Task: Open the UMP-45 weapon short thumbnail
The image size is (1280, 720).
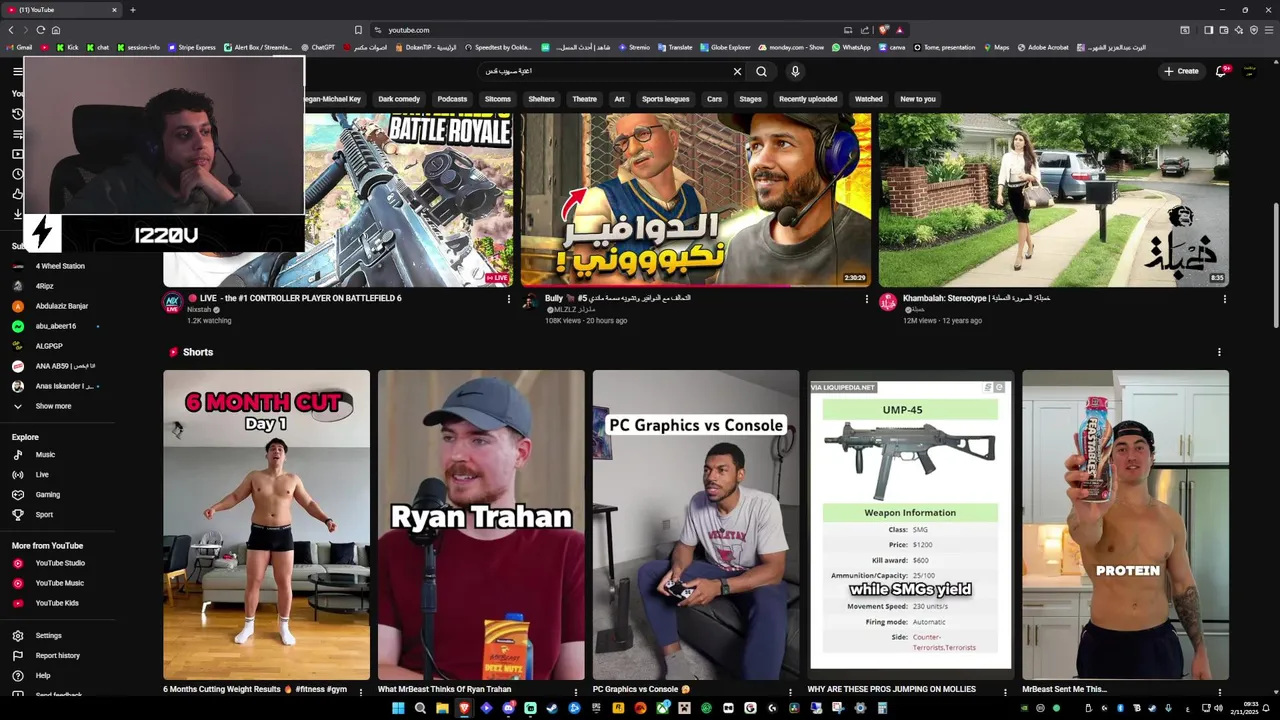Action: [910, 525]
